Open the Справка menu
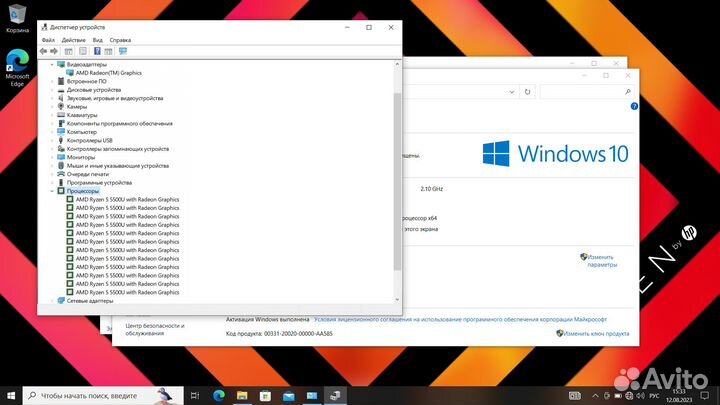The width and height of the screenshot is (720, 405). click(x=120, y=40)
